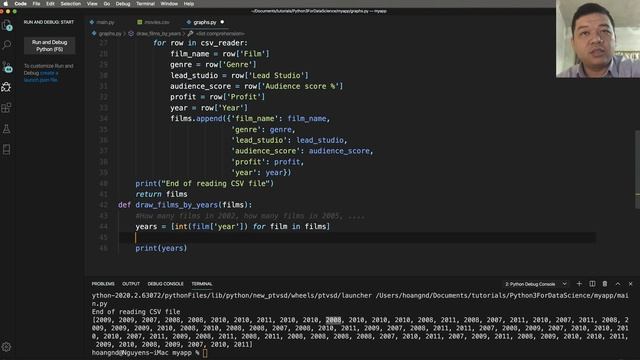Split the terminal panel
The image size is (640, 360).
(x=592, y=284)
